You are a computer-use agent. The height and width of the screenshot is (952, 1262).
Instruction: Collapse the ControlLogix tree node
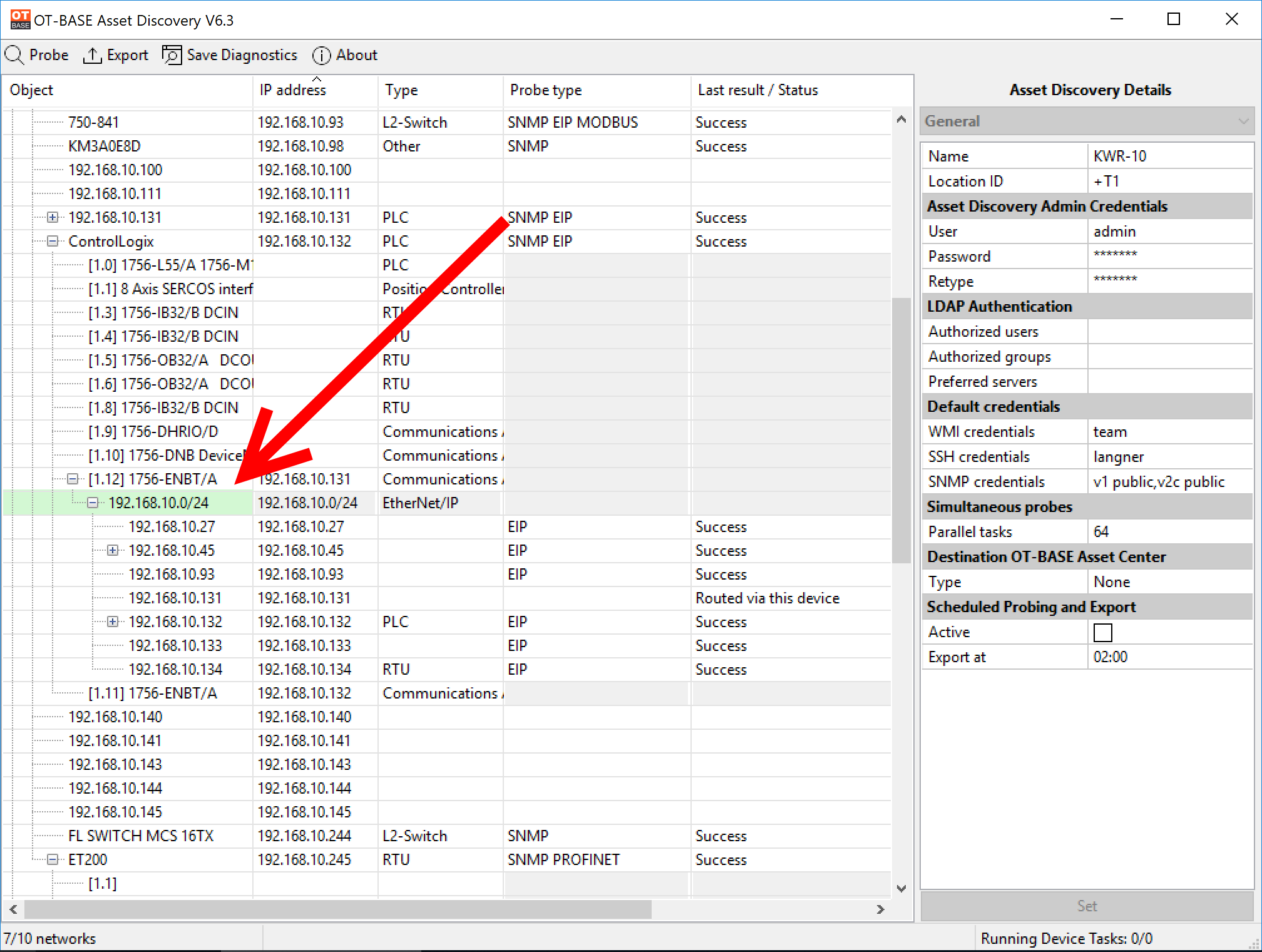tap(53, 241)
